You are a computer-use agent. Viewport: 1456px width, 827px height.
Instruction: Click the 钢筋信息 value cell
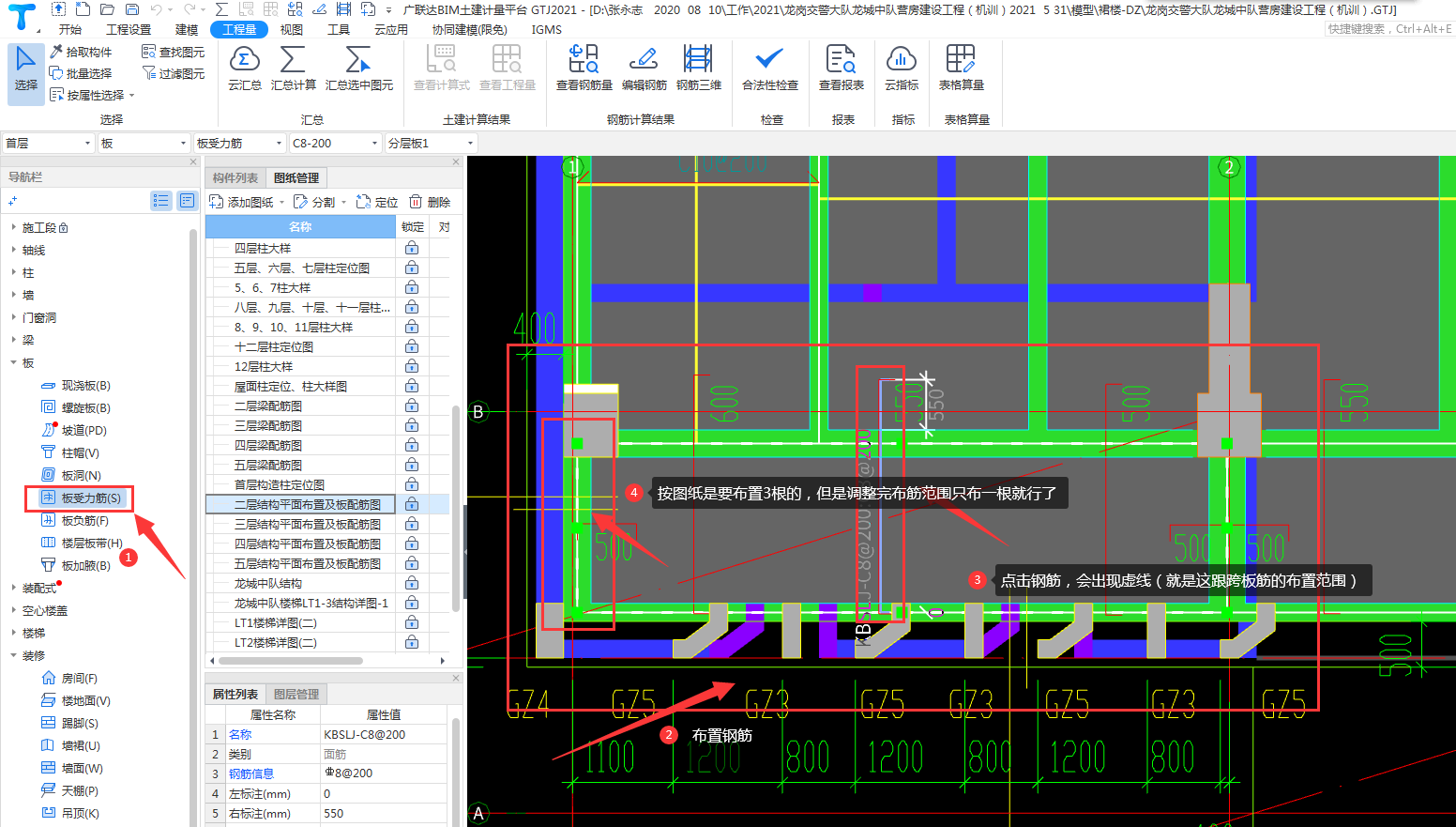tap(384, 773)
